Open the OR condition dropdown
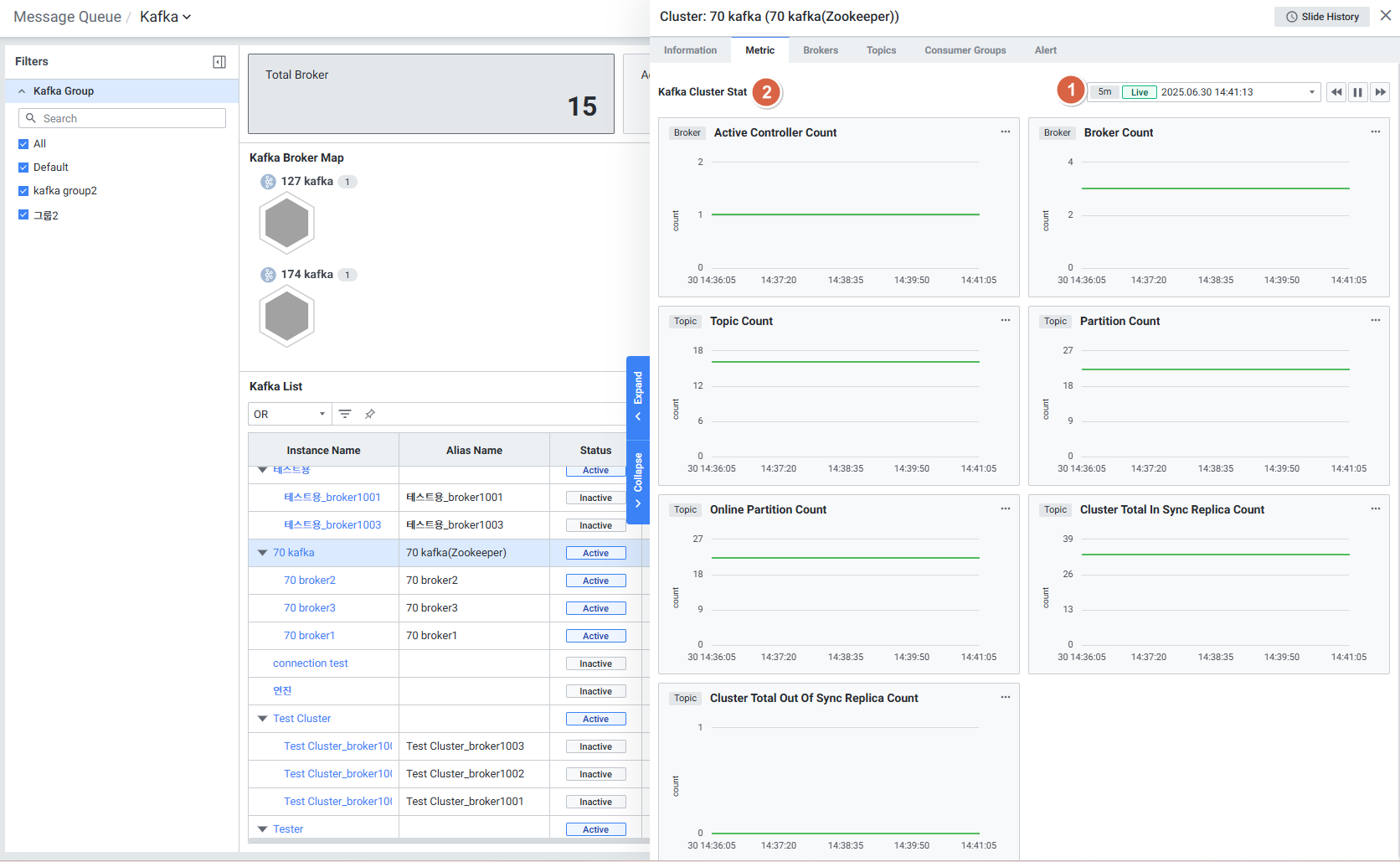The width and height of the screenshot is (1400, 862). (x=290, y=414)
